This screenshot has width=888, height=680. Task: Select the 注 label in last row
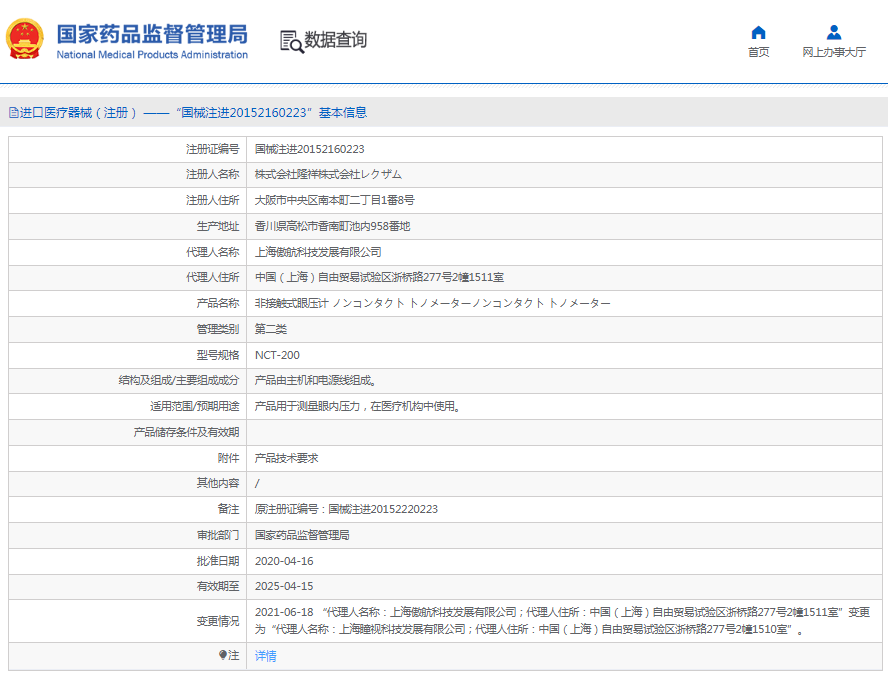pyautogui.click(x=234, y=655)
